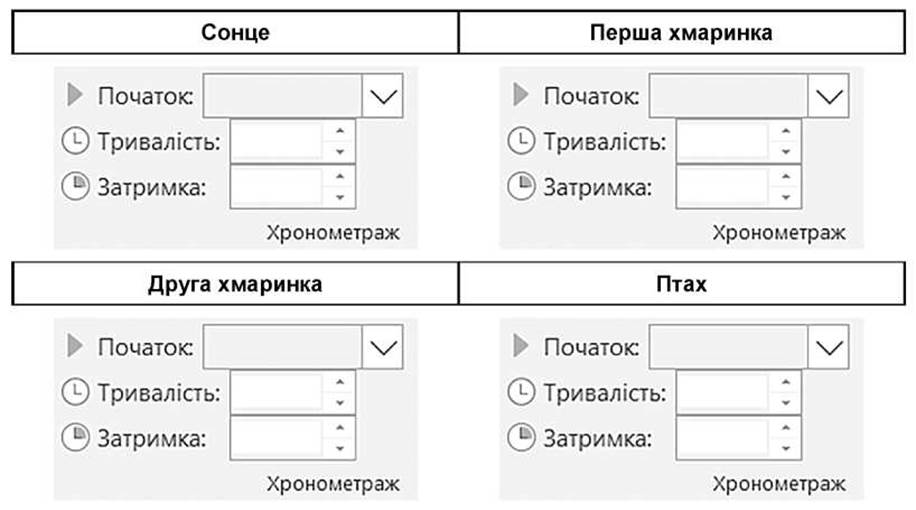
Task: Decrease Тривалість with down arrow under Птах
Action: 786,403
